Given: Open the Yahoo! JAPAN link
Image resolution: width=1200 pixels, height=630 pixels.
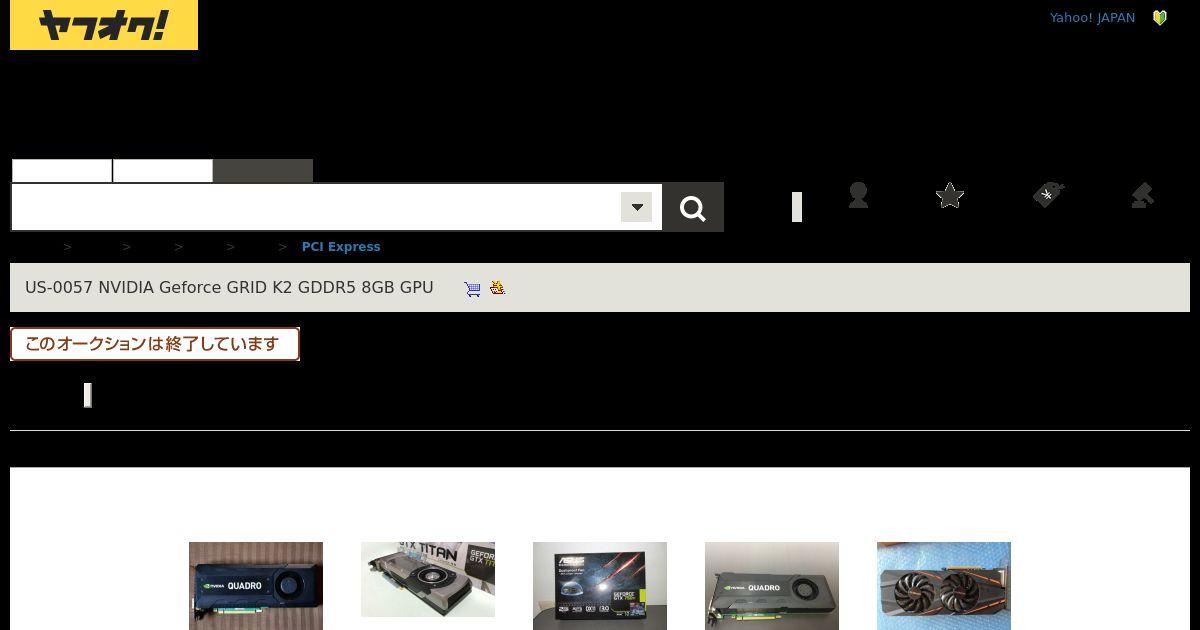Looking at the screenshot, I should click(x=1092, y=18).
